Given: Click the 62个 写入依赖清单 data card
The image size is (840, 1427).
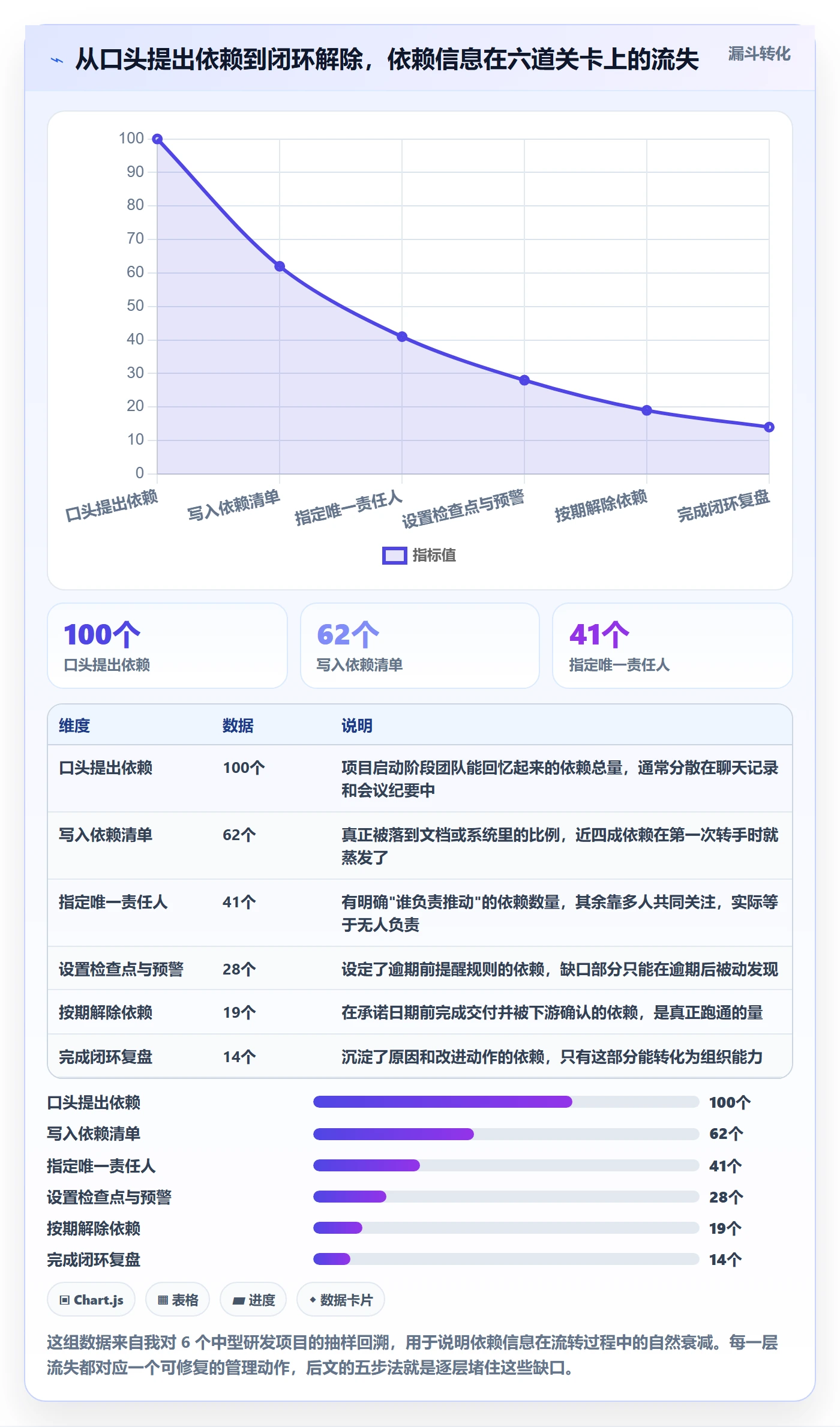Looking at the screenshot, I should point(420,646).
